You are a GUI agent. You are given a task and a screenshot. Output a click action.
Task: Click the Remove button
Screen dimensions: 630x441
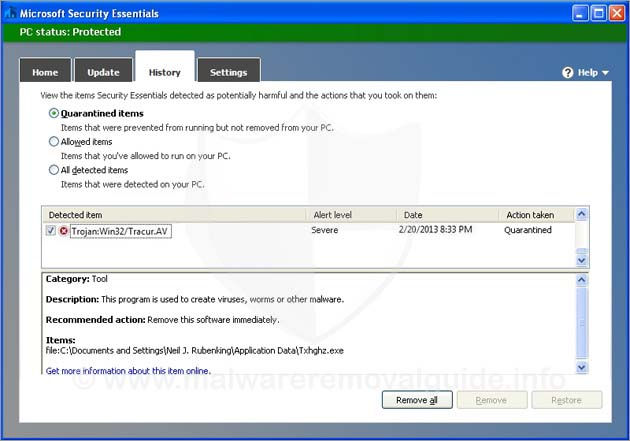[492, 400]
